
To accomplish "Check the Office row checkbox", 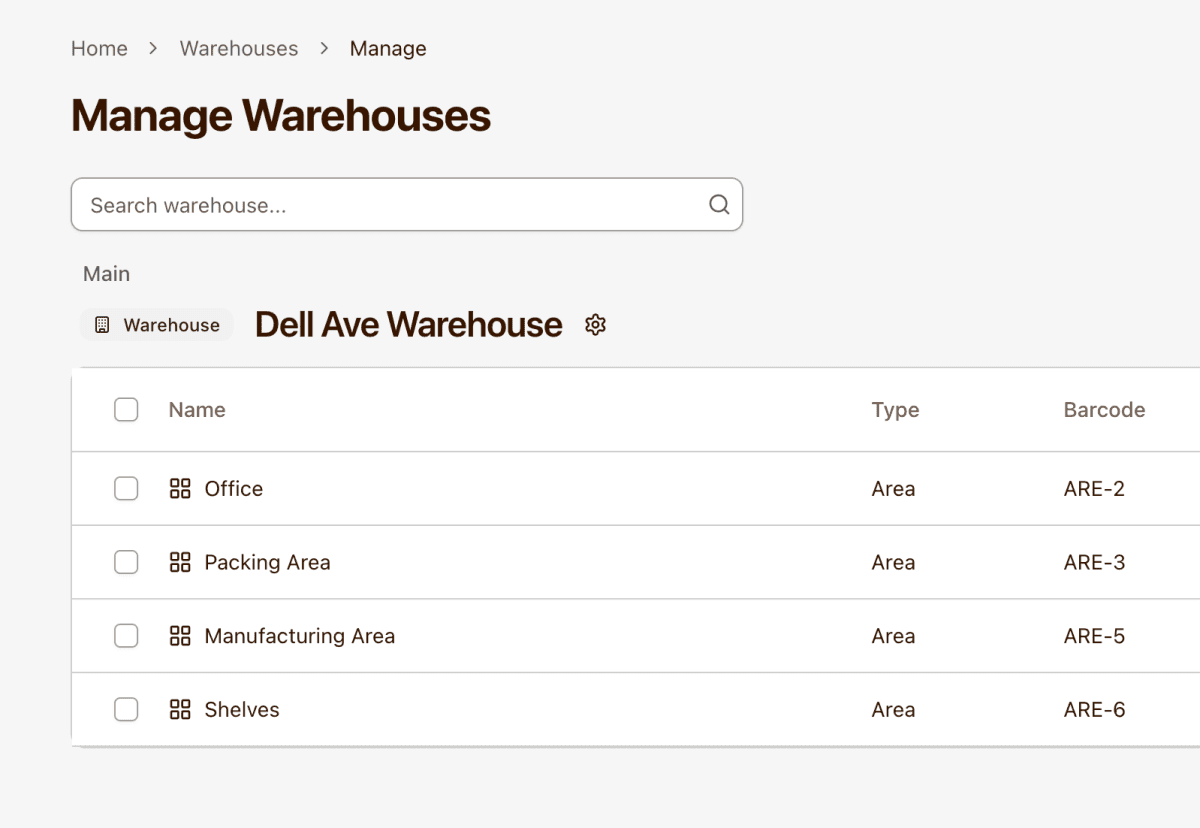I will coord(126,489).
